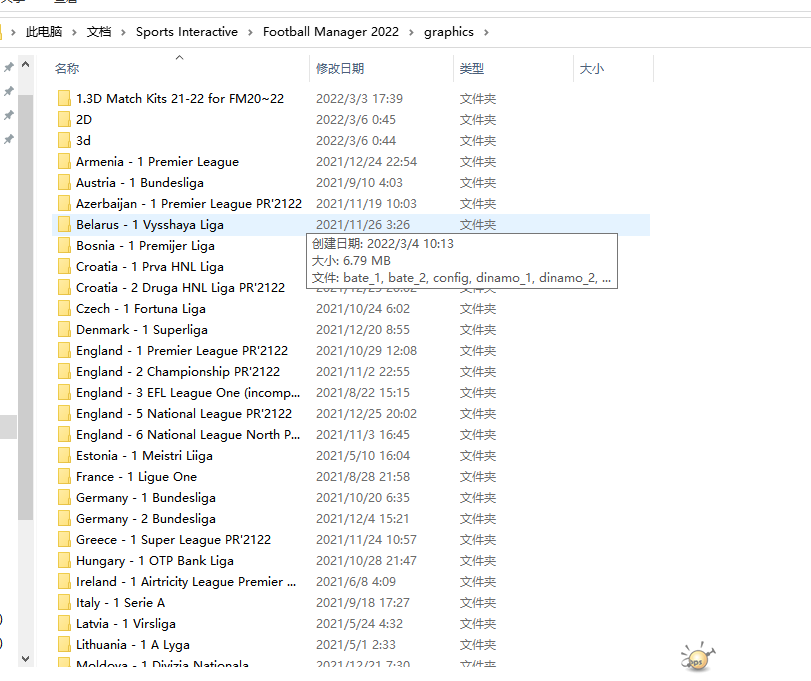811x681 pixels.
Task: Click the folder icon next to Armenia - 1 Premier League
Action: click(64, 162)
